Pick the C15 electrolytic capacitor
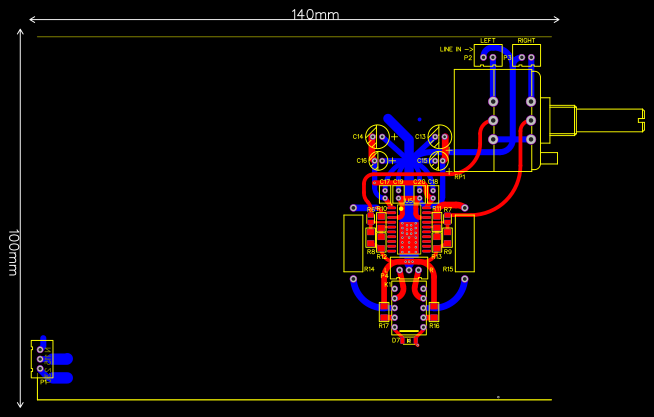 [438, 160]
